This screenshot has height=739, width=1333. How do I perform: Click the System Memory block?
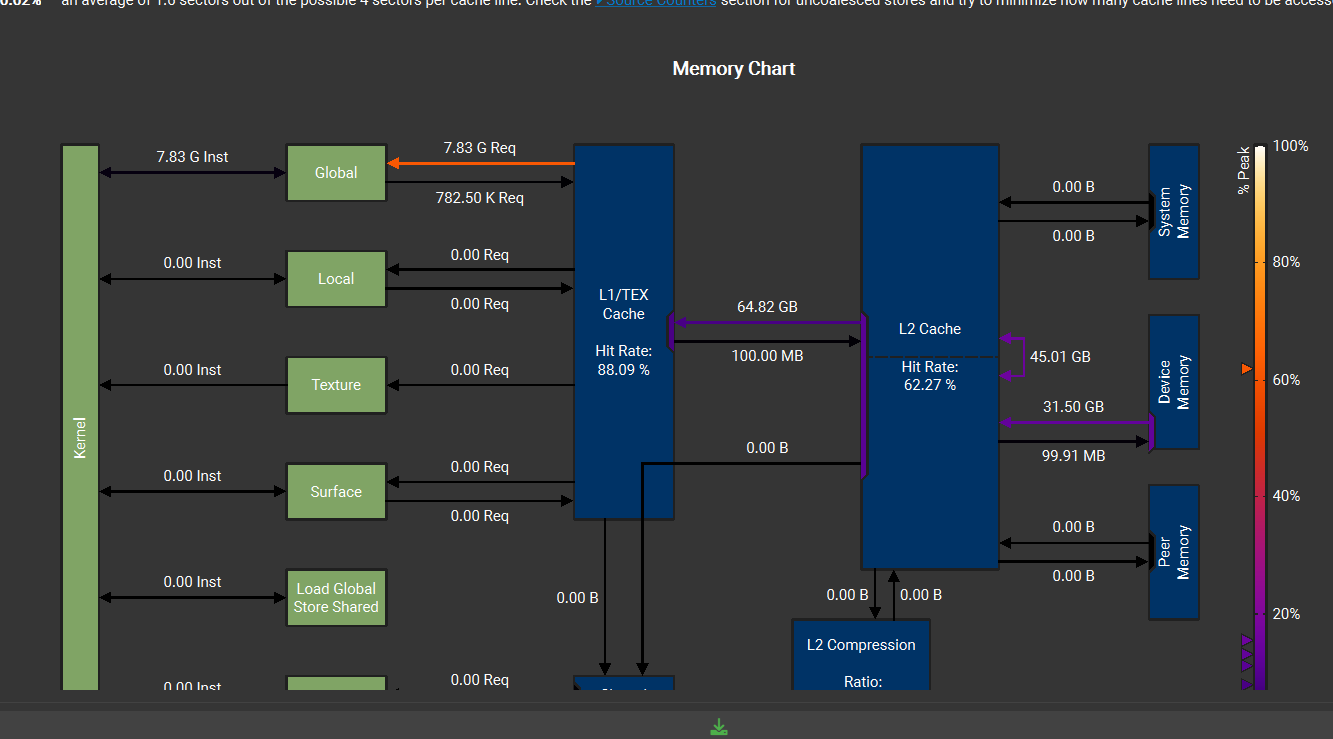(1173, 211)
